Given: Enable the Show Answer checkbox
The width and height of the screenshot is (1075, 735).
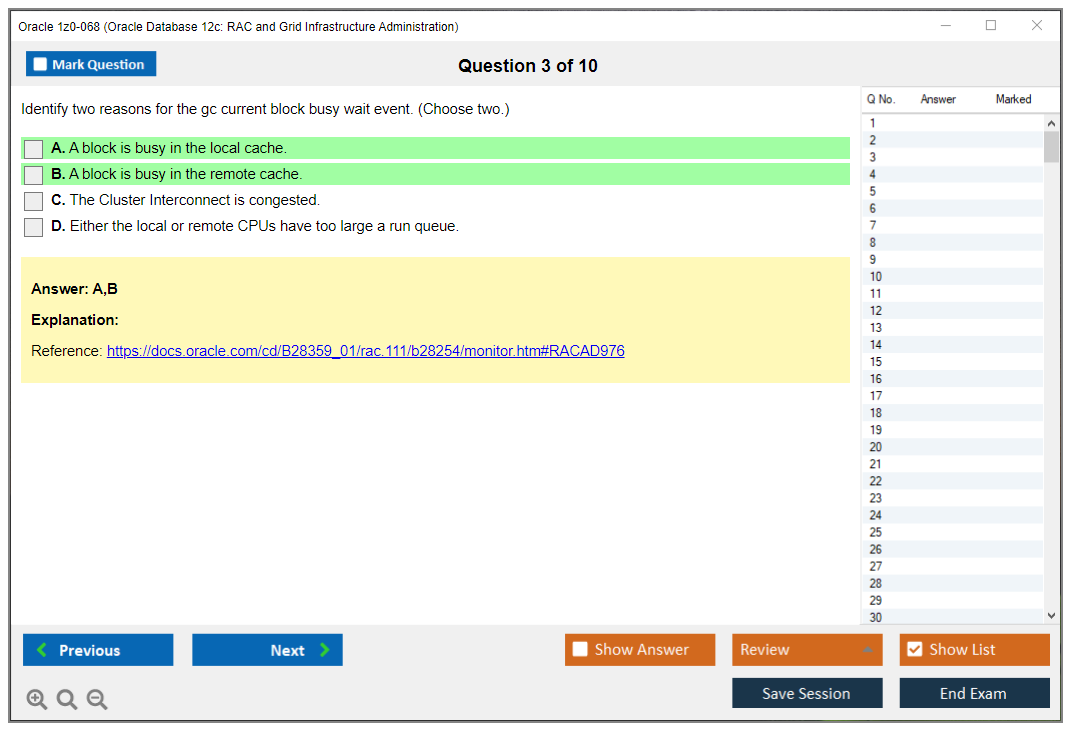Looking at the screenshot, I should [580, 649].
